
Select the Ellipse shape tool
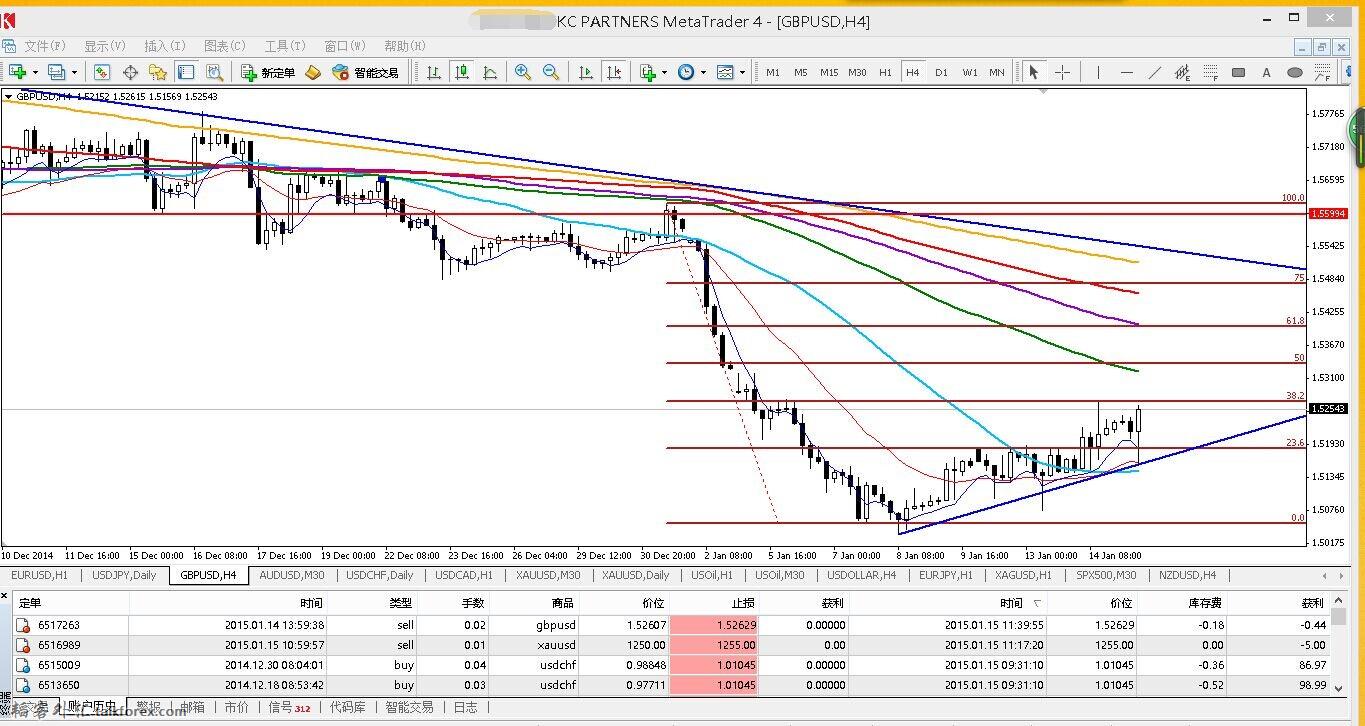click(x=1294, y=72)
